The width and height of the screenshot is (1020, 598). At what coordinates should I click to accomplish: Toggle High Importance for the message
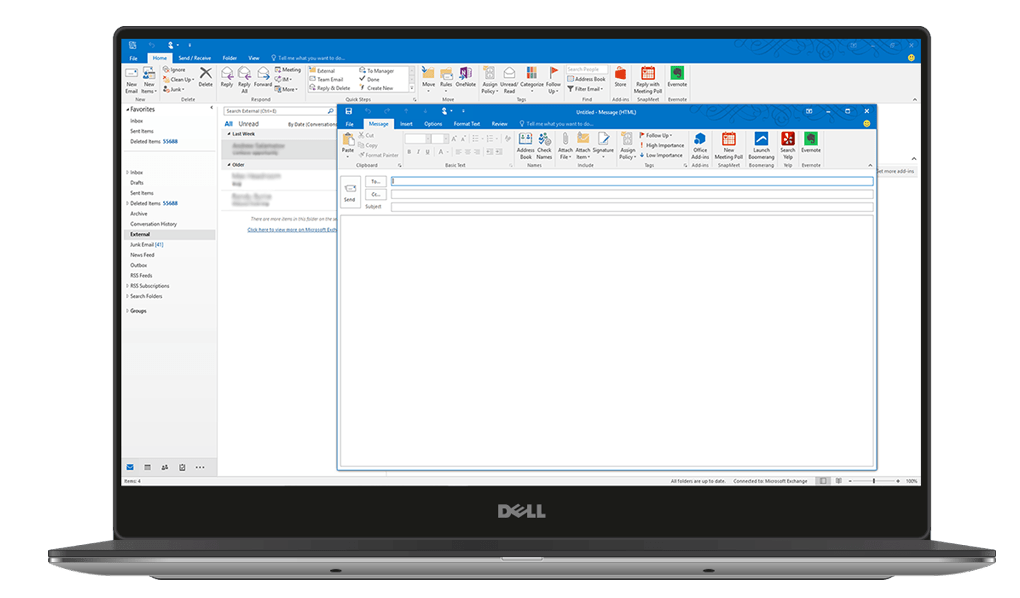(x=663, y=145)
